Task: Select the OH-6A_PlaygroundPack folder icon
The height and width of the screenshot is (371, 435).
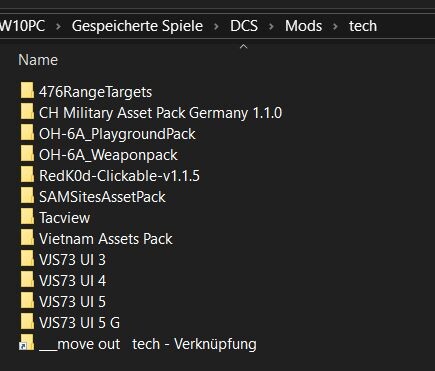Action: pos(27,133)
